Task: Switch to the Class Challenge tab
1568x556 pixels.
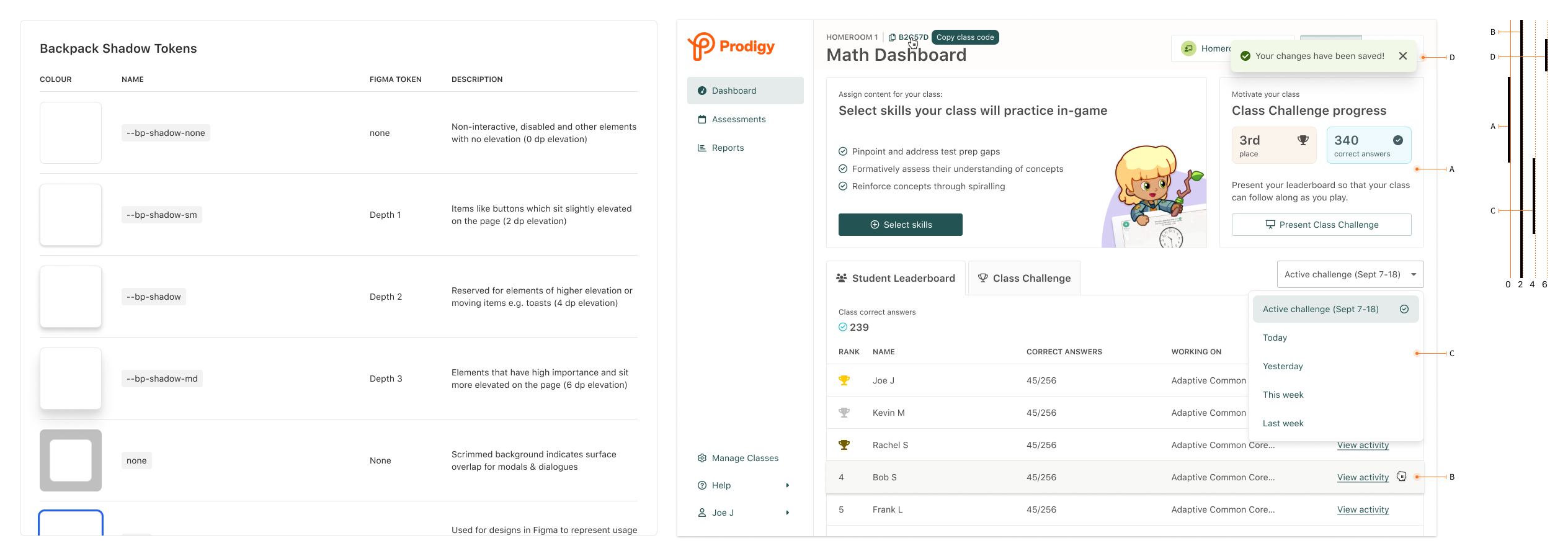Action: point(1025,278)
